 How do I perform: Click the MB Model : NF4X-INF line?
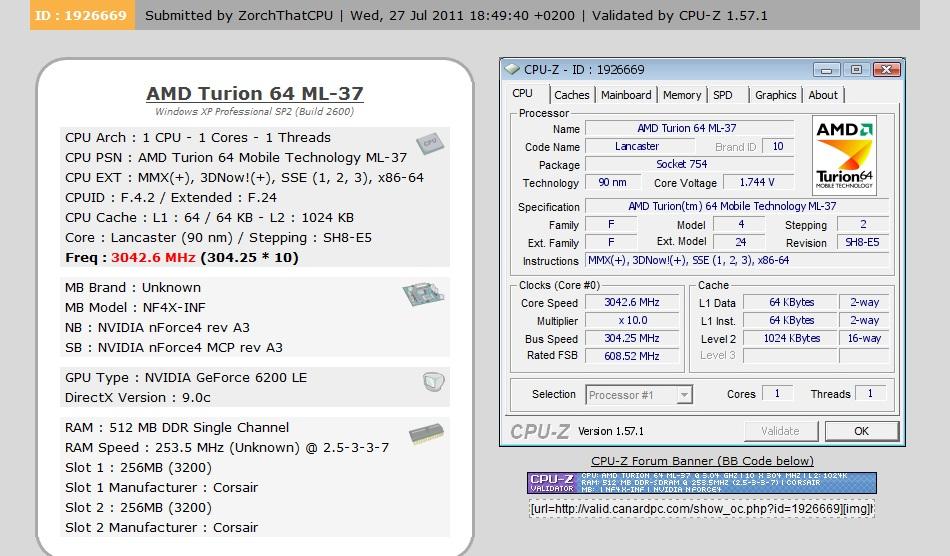click(x=135, y=308)
